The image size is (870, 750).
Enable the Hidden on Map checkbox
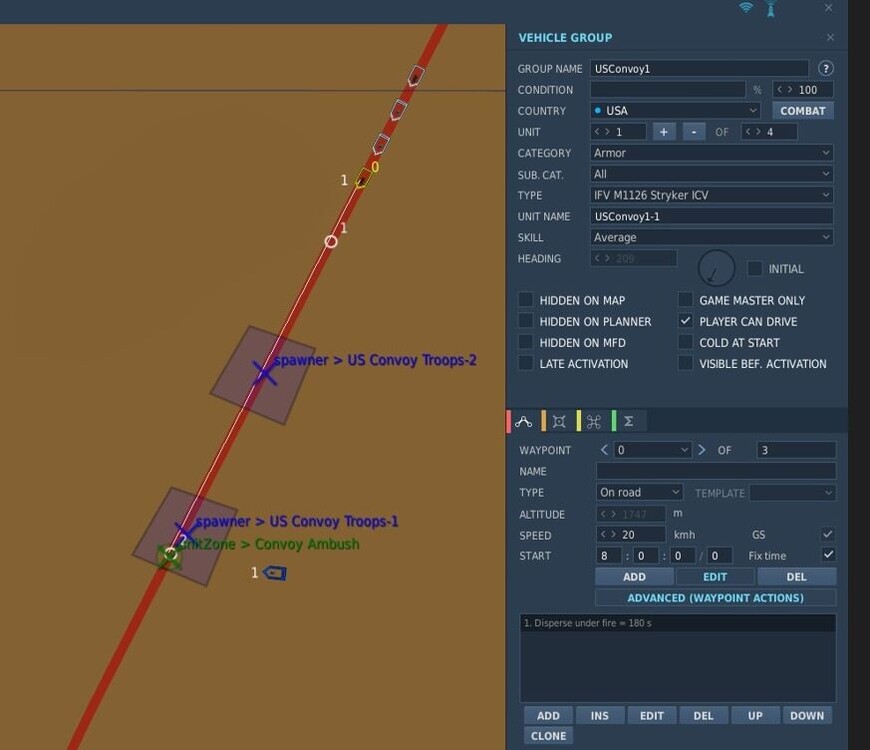tap(525, 300)
